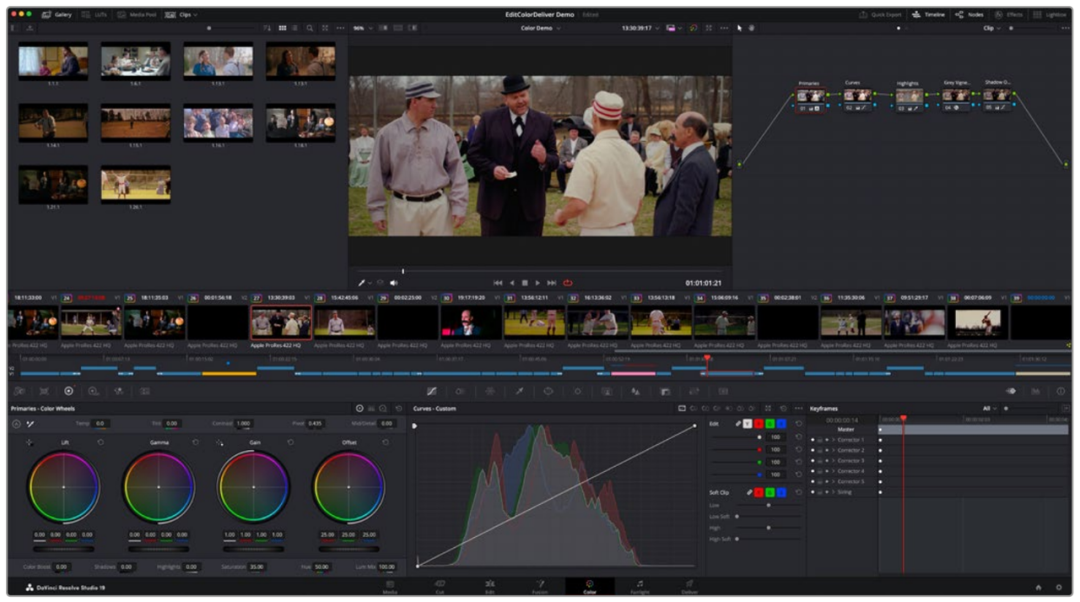This screenshot has height=602, width=1080.
Task: Switch gallery to list view
Action: [x=295, y=28]
